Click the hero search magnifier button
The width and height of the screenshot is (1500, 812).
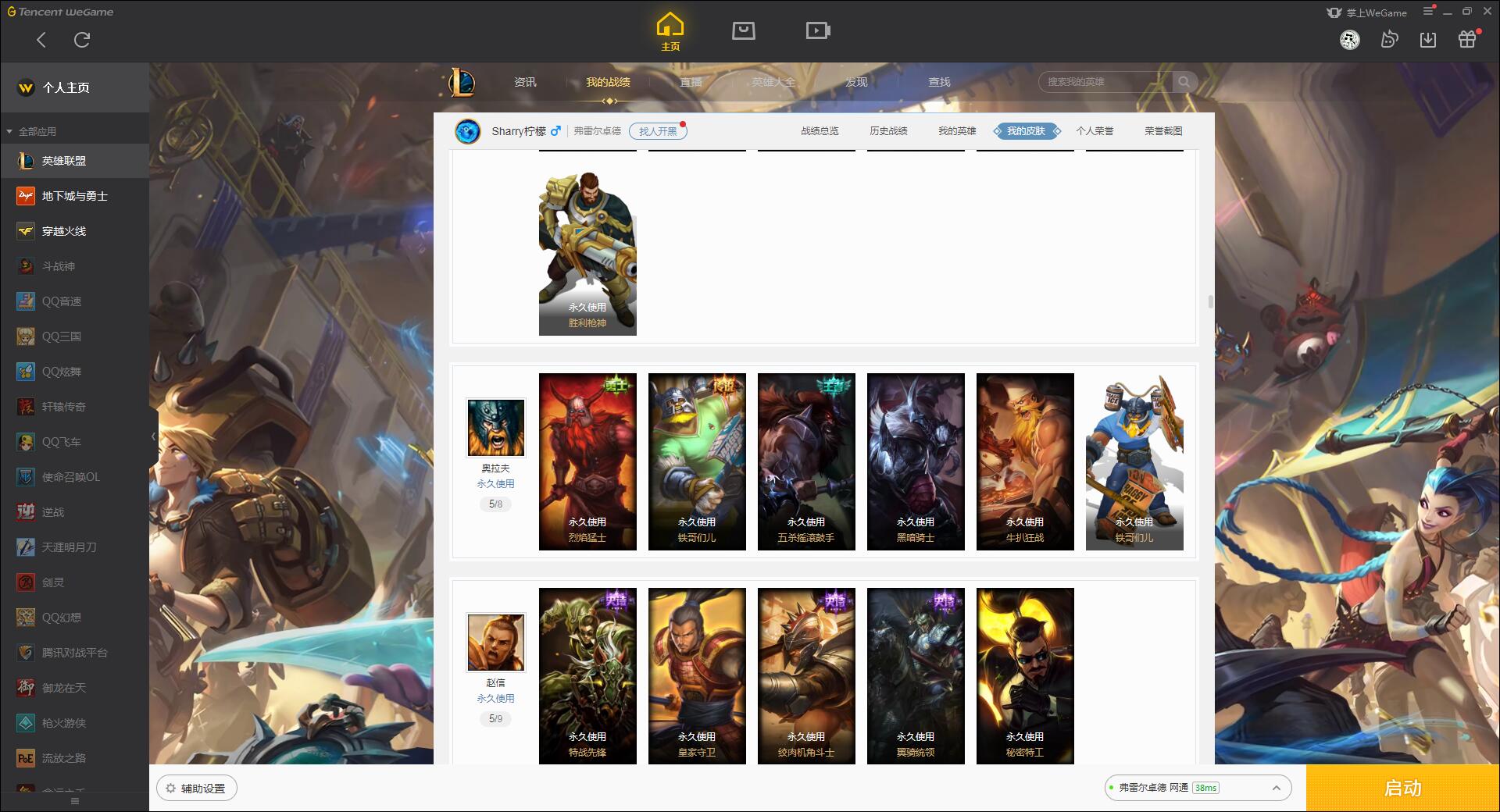coord(1184,82)
